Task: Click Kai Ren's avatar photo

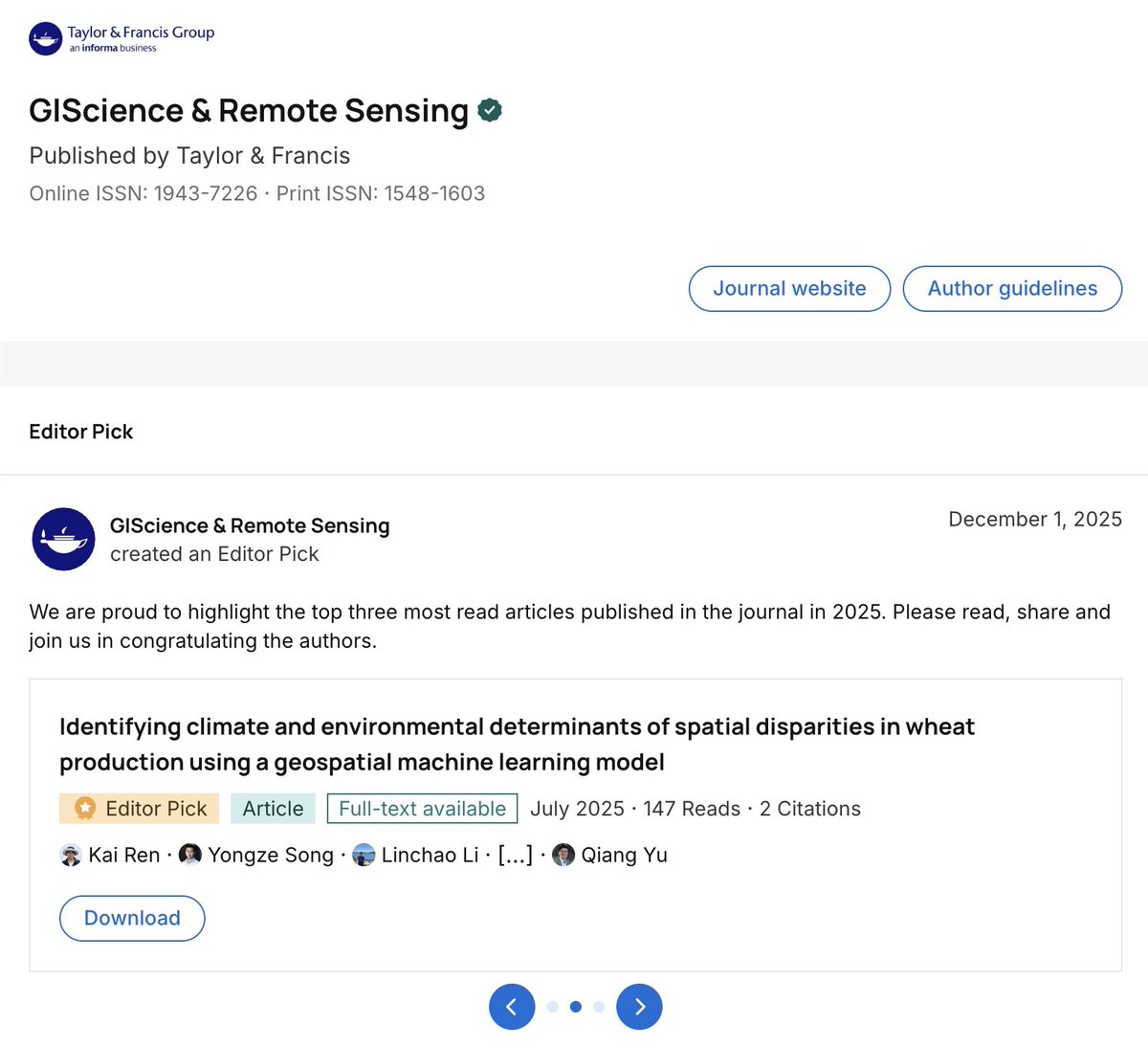Action: 71,855
